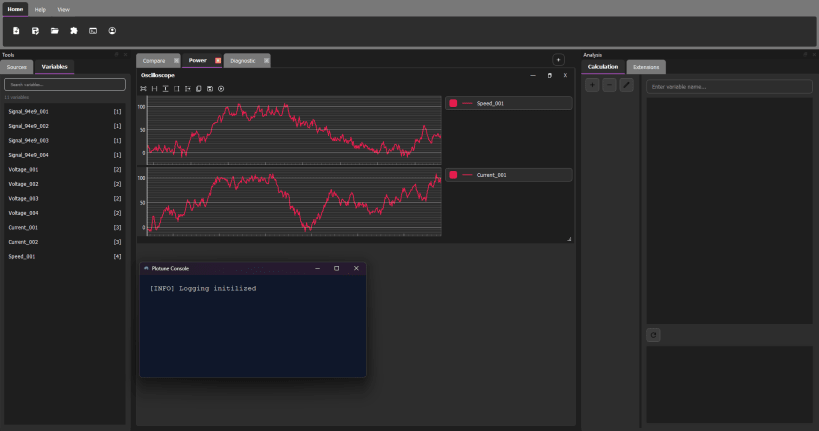Add a new workspace tab with plus button
The image size is (819, 431).
[558, 60]
